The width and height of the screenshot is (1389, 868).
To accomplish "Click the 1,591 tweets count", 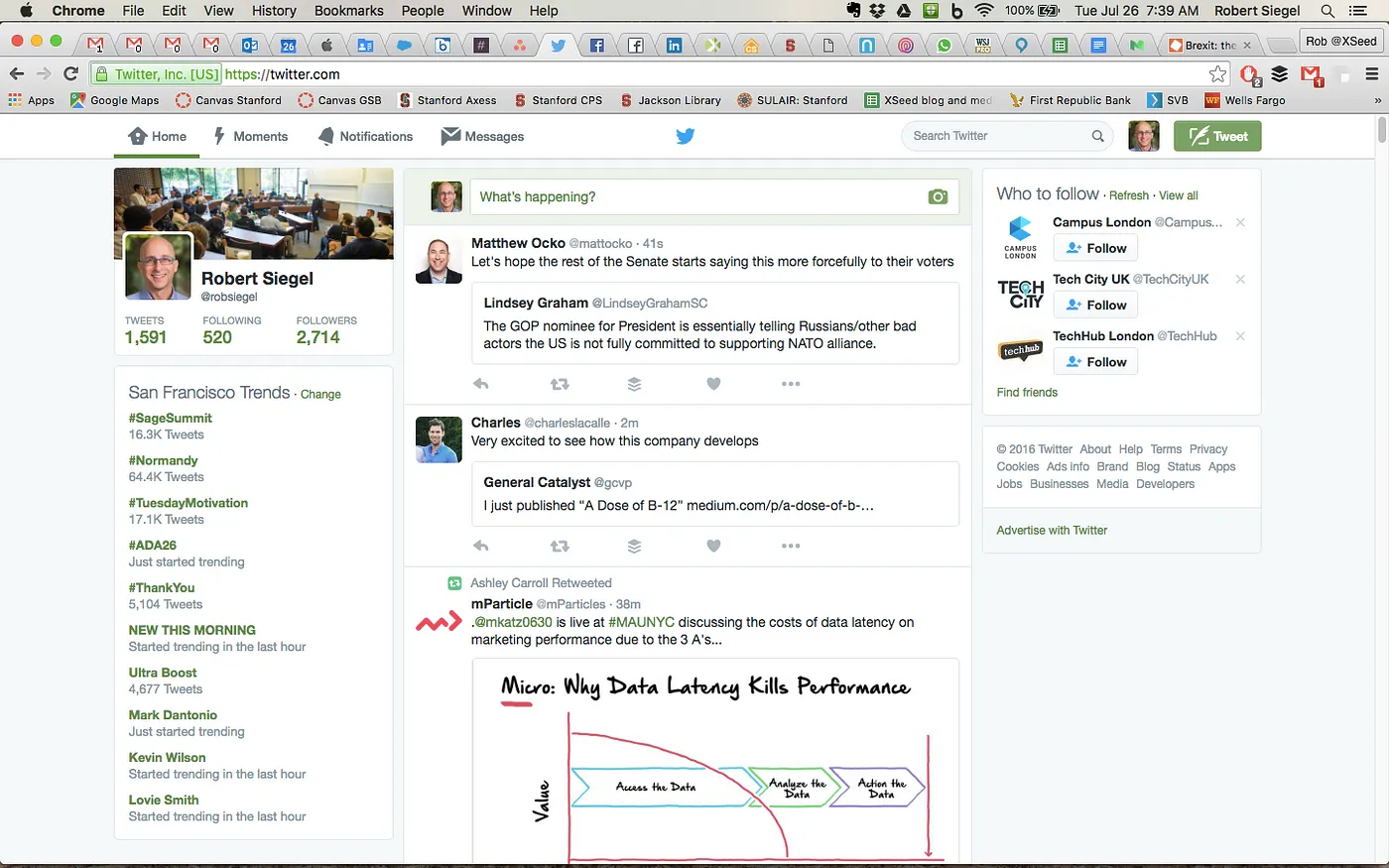I will coord(146,337).
